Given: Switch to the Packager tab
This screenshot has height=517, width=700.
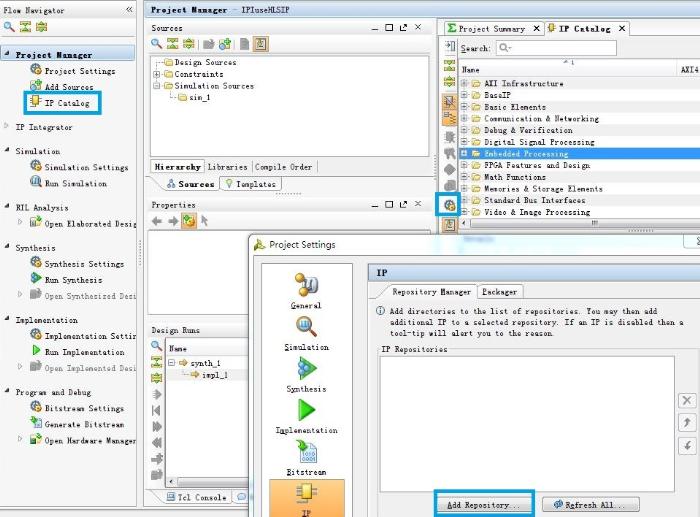Looking at the screenshot, I should [x=499, y=292].
